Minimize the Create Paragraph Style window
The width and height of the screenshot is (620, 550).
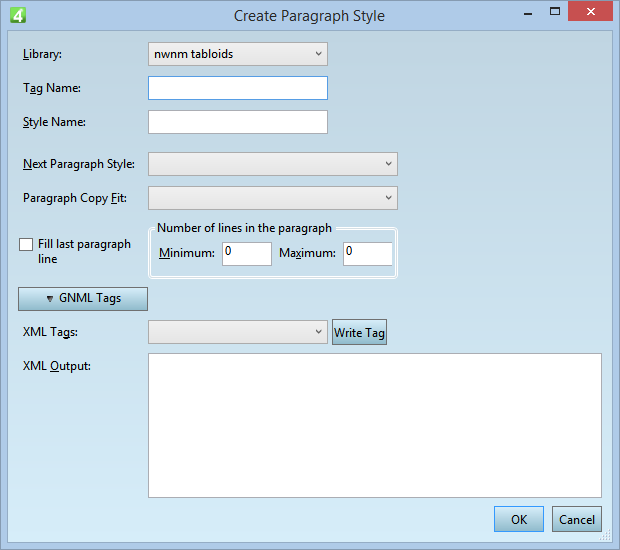coord(528,13)
